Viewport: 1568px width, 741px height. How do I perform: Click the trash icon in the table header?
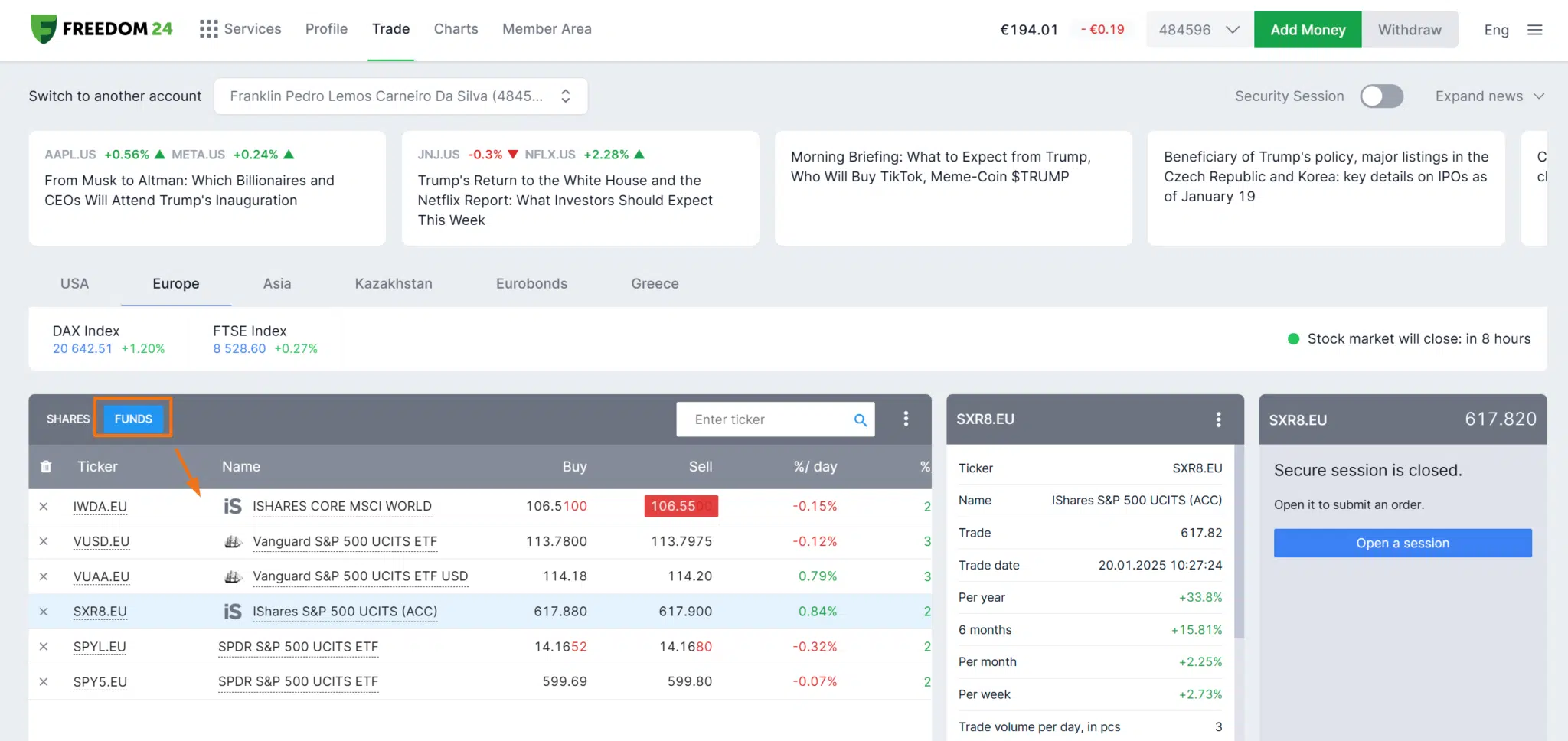coord(46,466)
